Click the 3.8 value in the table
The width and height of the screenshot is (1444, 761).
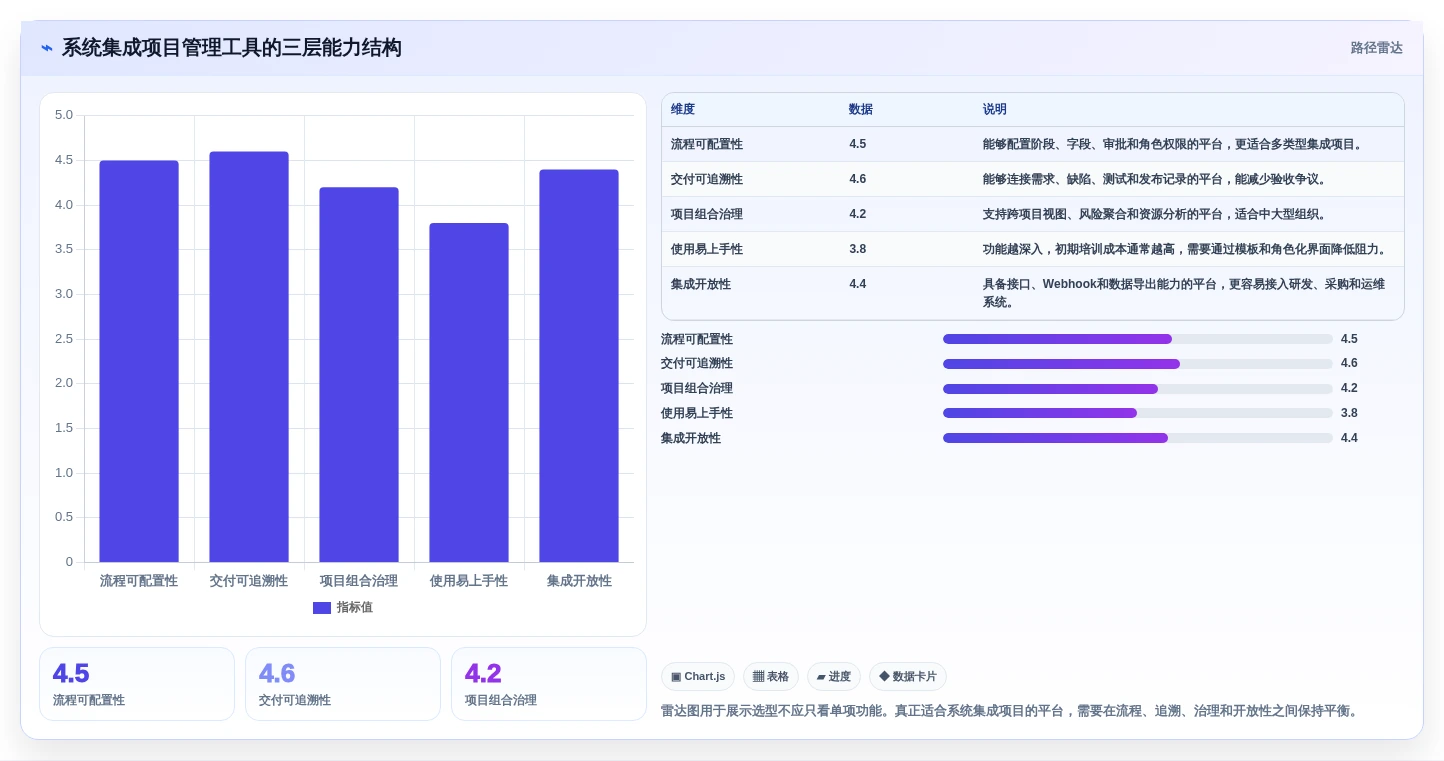(858, 249)
